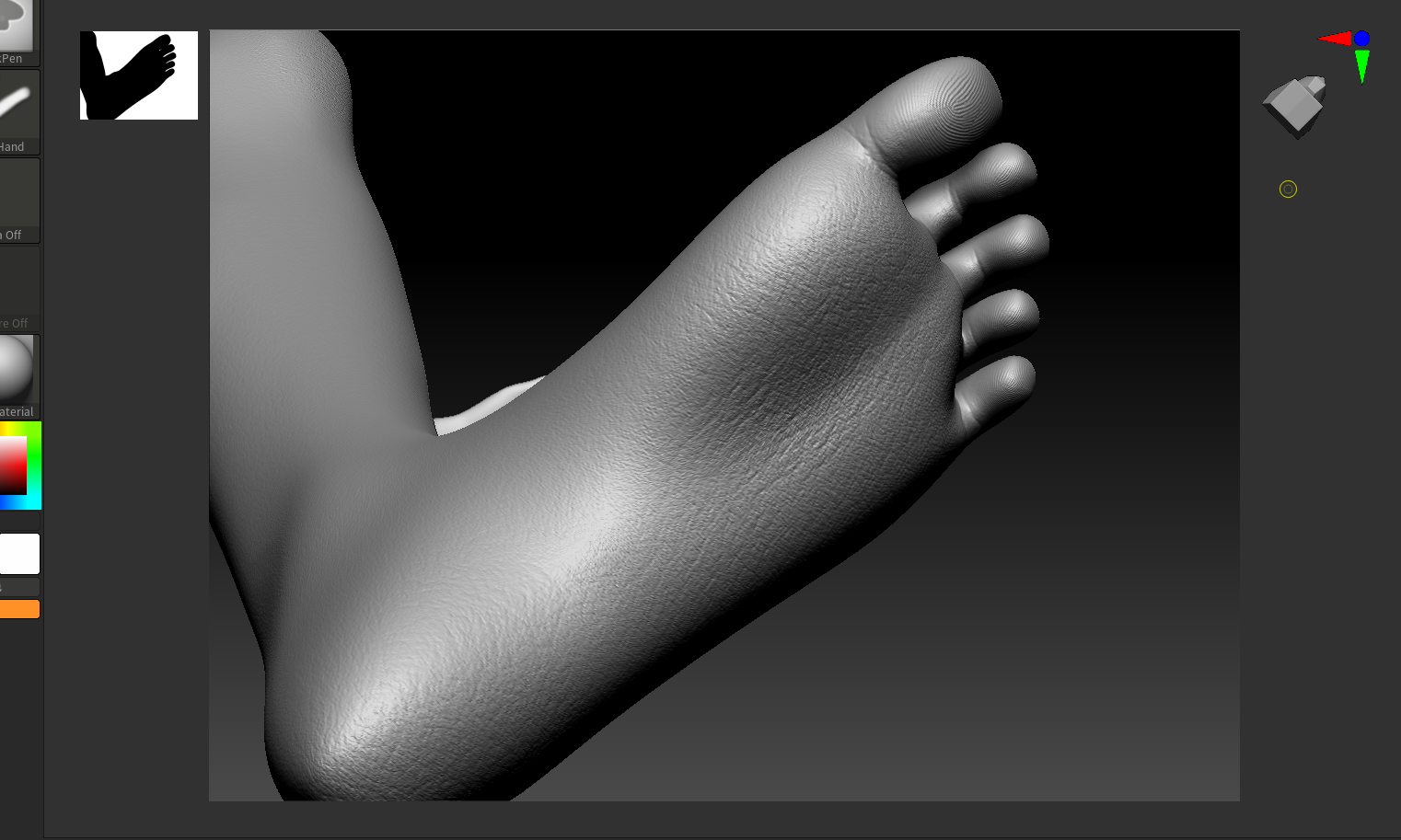This screenshot has height=840, width=1401.
Task: Select the white main color swatch
Action: (19, 554)
